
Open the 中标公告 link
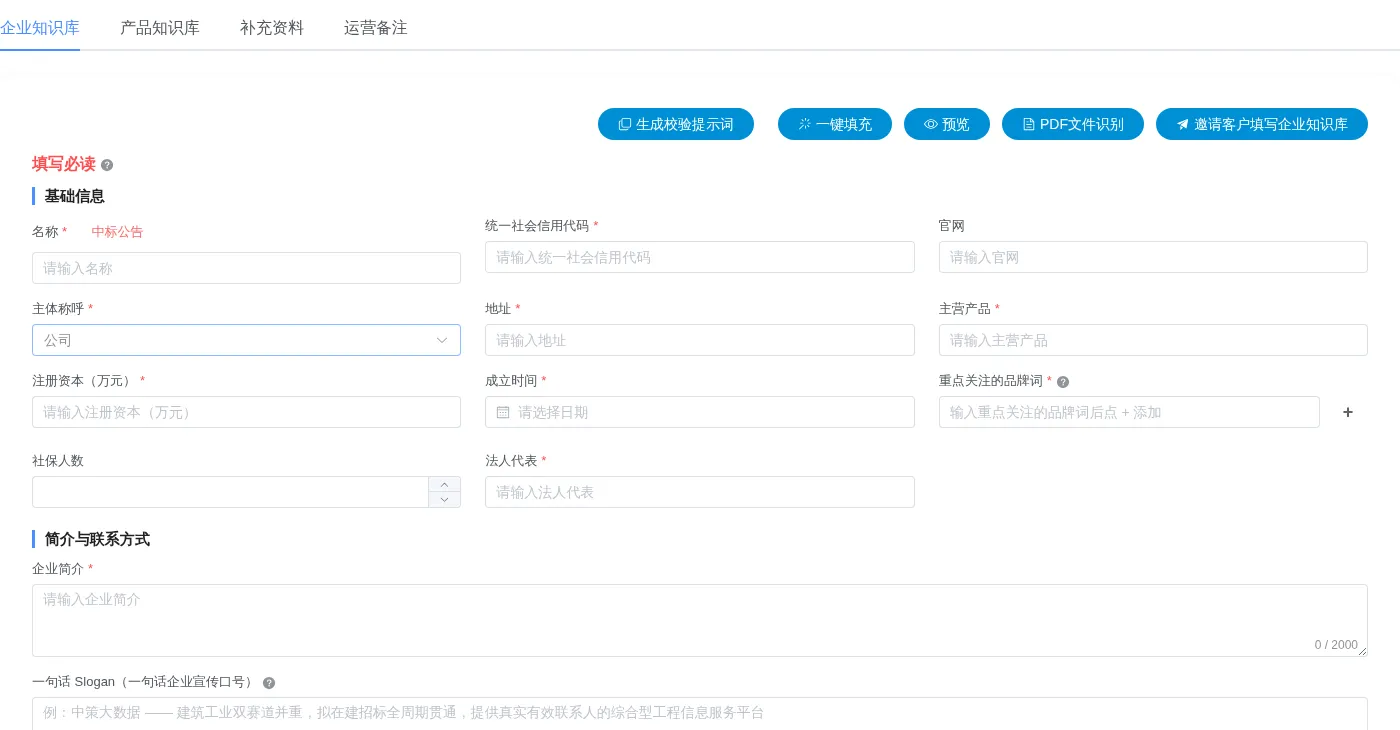[117, 232]
